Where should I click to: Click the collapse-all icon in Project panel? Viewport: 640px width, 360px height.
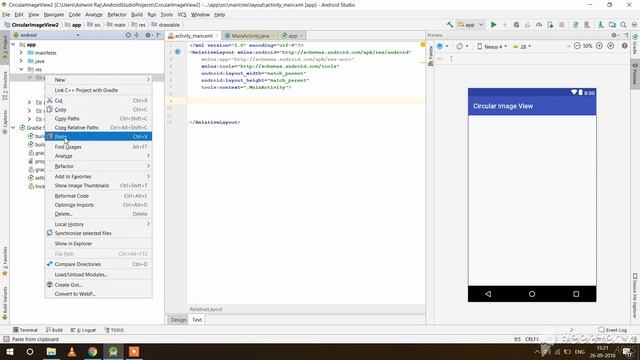(137, 35)
